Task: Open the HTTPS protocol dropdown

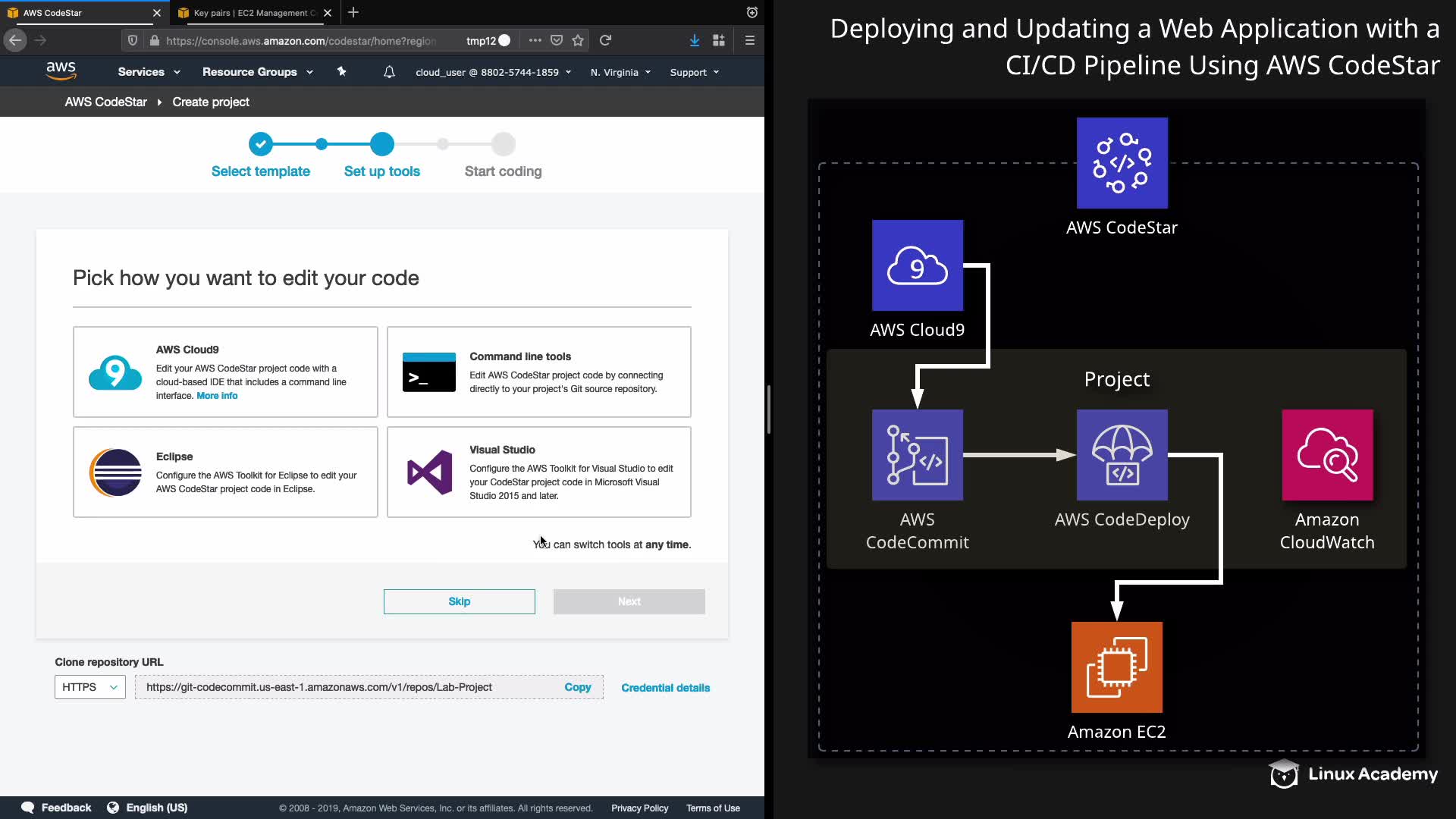Action: (x=89, y=687)
